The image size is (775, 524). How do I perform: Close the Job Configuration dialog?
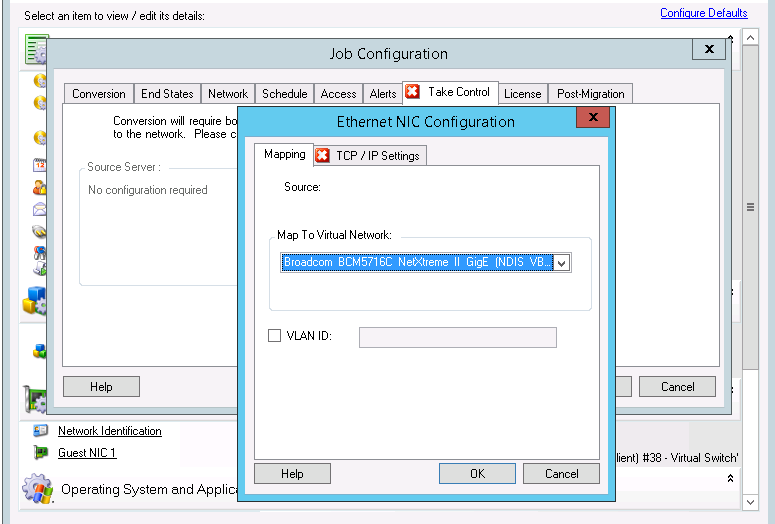coord(709,49)
